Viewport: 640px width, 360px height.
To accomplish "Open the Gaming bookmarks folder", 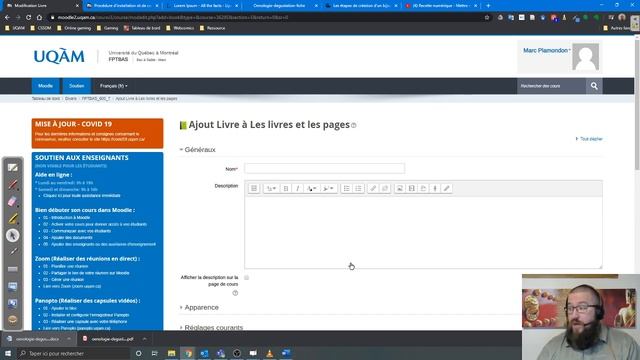I will coord(107,28).
